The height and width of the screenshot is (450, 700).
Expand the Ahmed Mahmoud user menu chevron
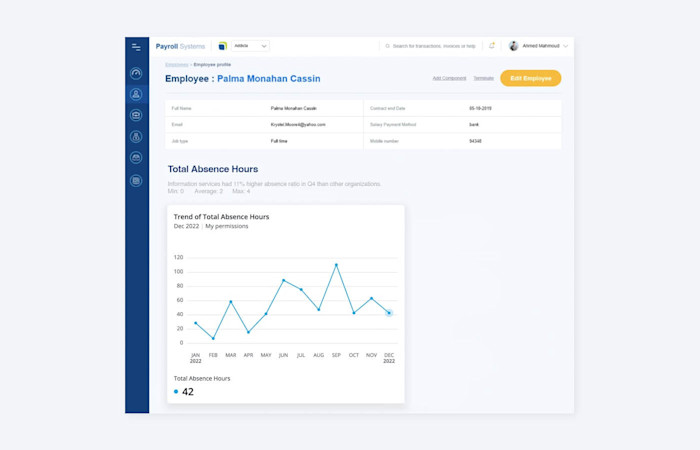(566, 46)
